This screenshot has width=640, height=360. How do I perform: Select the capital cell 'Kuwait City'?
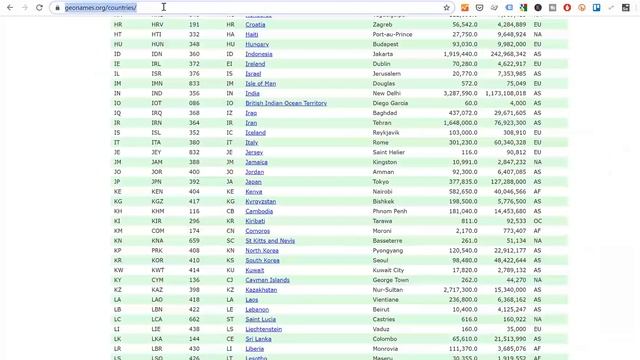(388, 270)
